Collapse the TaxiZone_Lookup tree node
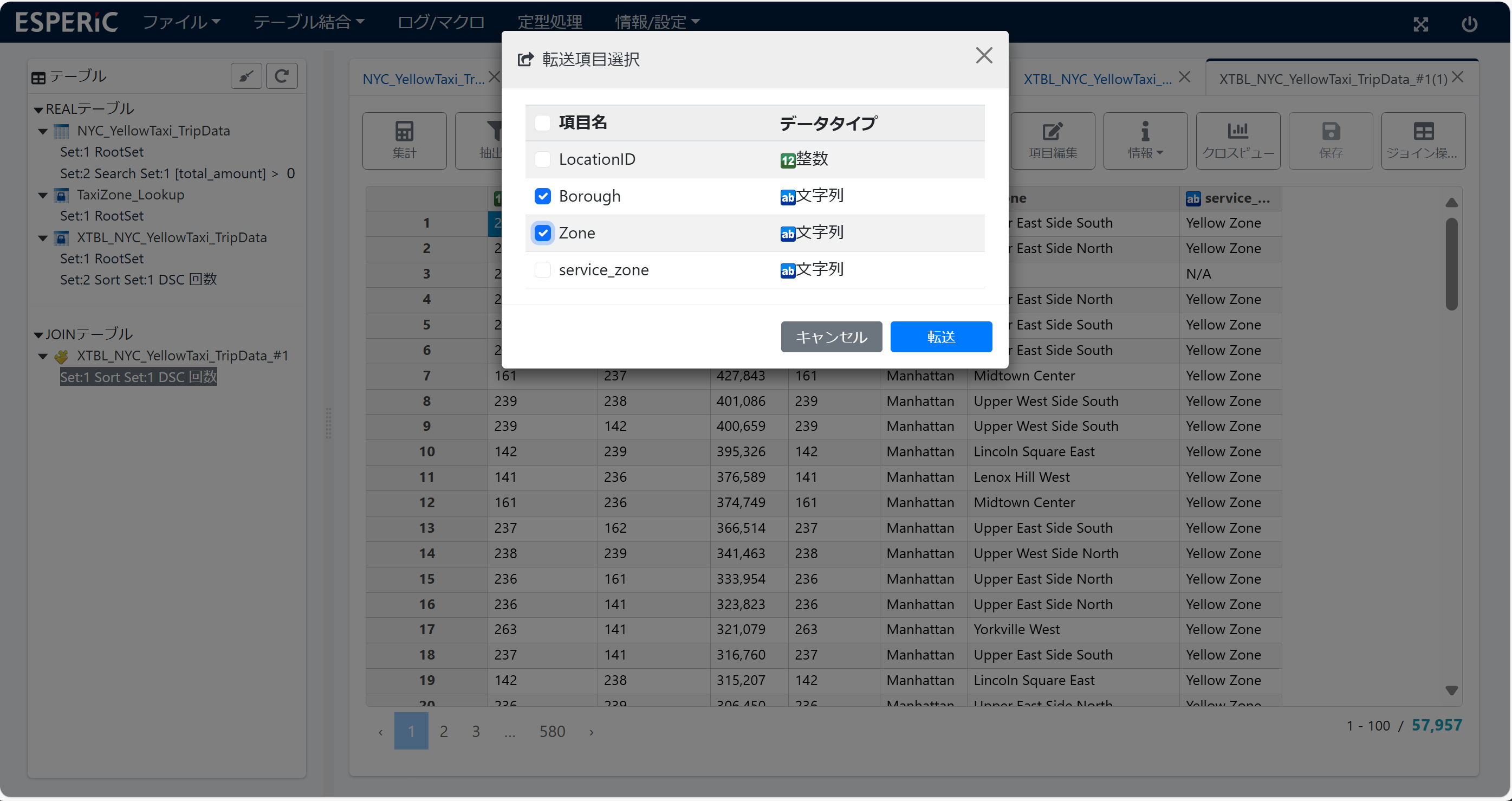This screenshot has height=801, width=1512. point(43,195)
